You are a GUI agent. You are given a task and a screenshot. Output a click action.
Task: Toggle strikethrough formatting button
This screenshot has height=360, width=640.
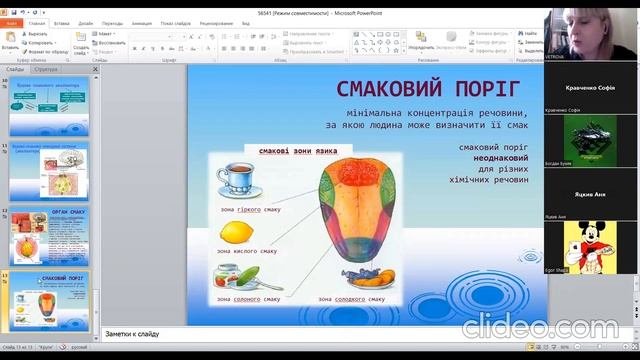pos(172,49)
